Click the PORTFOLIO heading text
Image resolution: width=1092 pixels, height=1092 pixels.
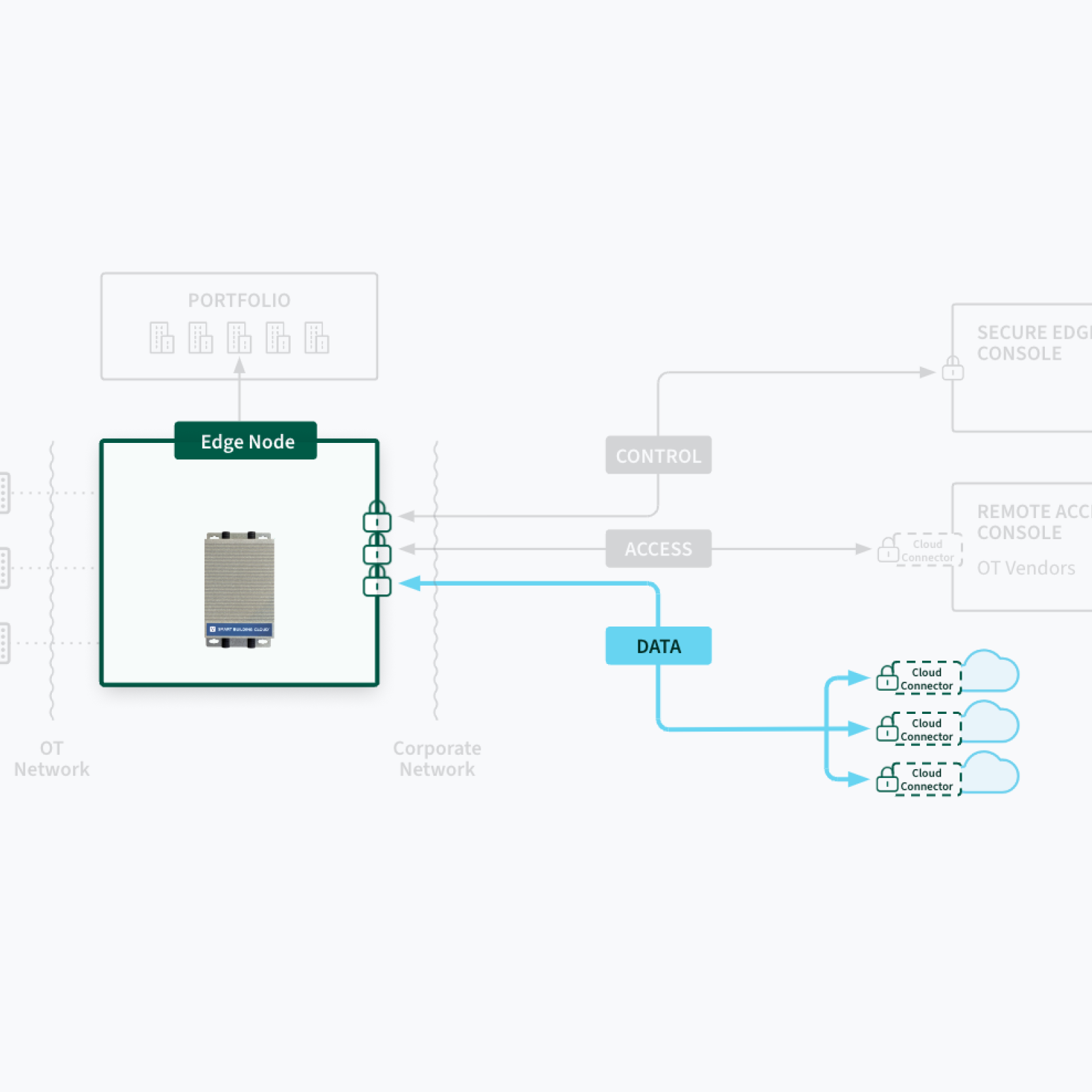pyautogui.click(x=240, y=300)
